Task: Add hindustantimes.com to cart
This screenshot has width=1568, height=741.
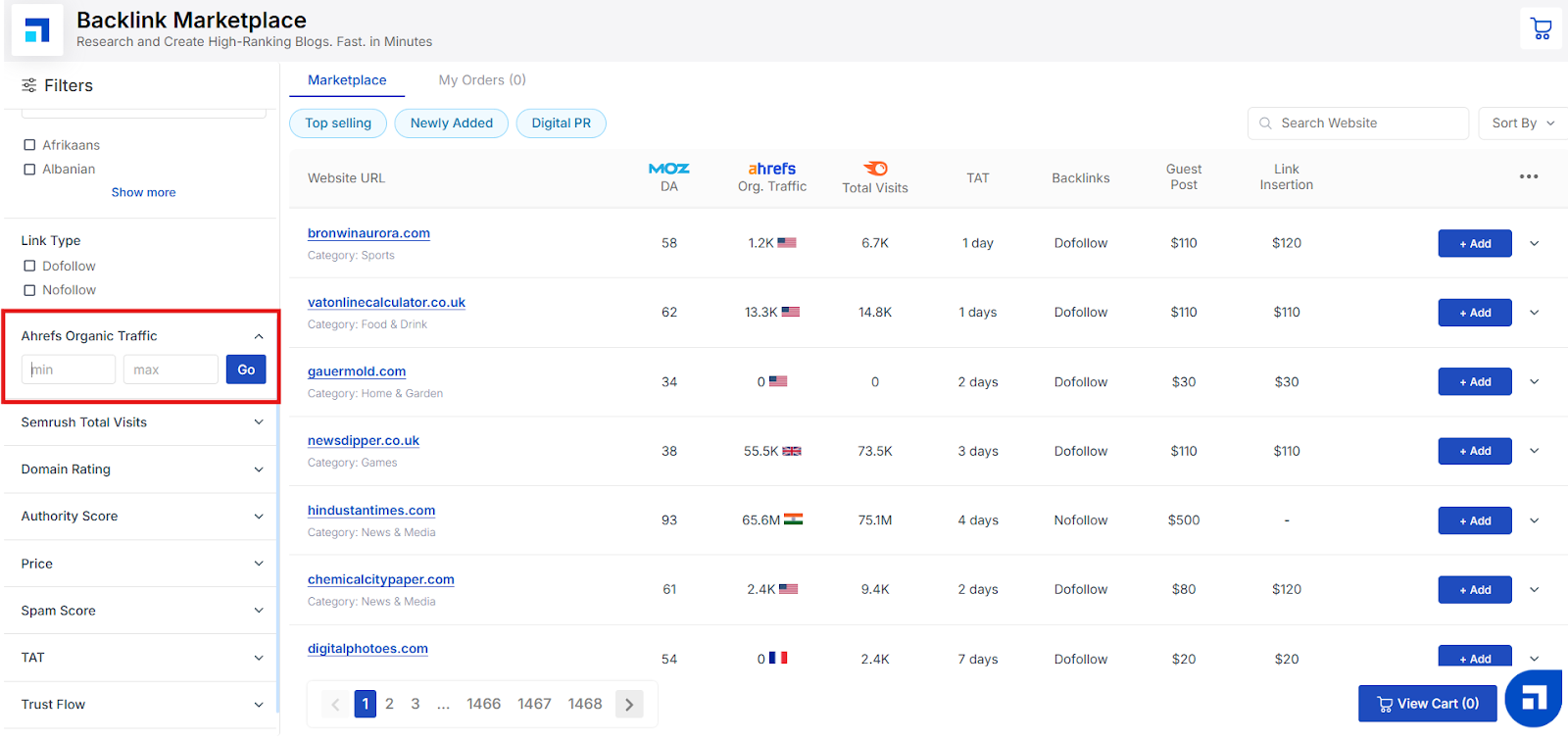Action: click(x=1475, y=520)
